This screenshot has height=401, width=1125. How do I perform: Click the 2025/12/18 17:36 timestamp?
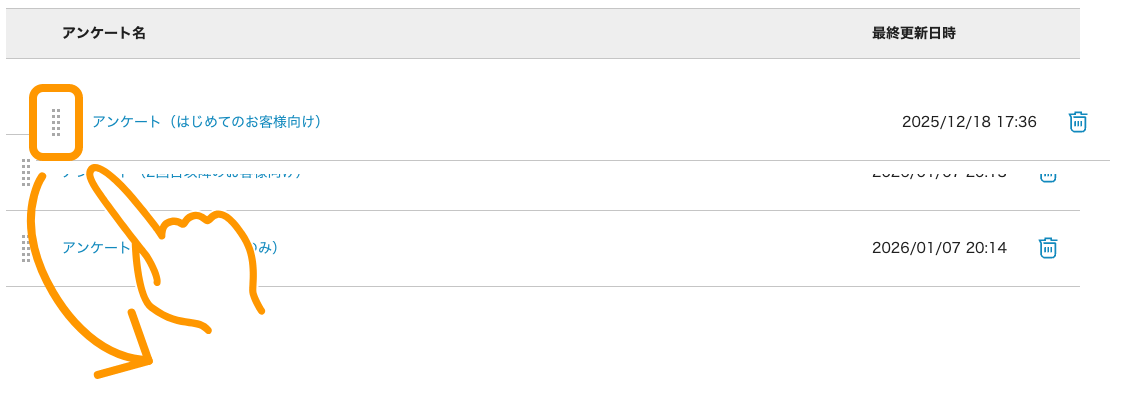[968, 122]
